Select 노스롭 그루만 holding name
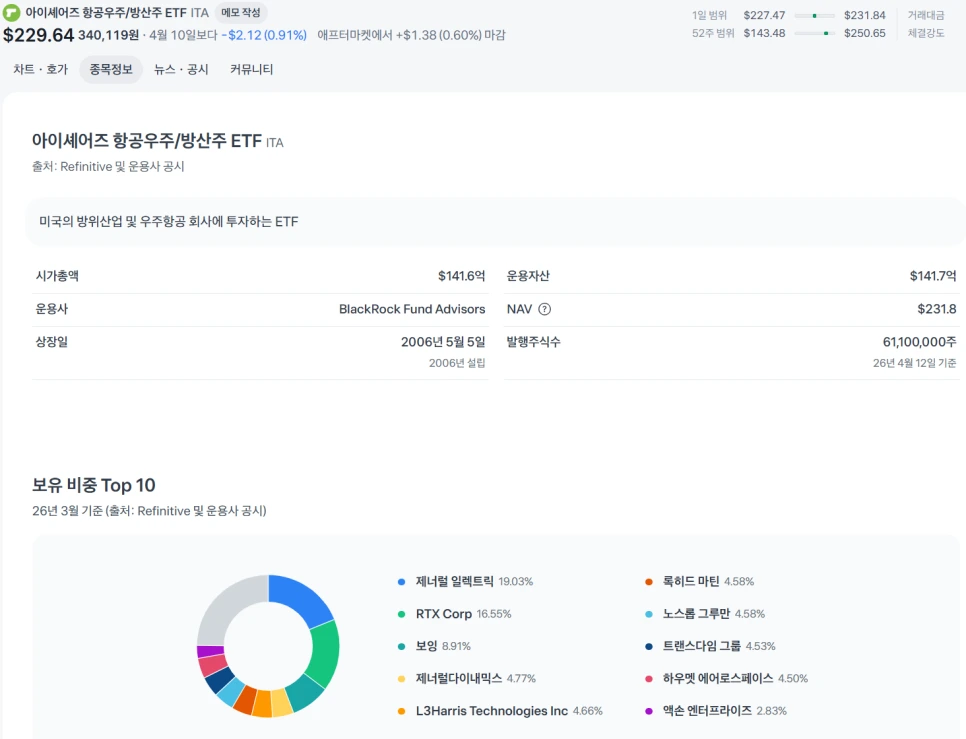Image resolution: width=966 pixels, height=739 pixels. click(x=696, y=614)
